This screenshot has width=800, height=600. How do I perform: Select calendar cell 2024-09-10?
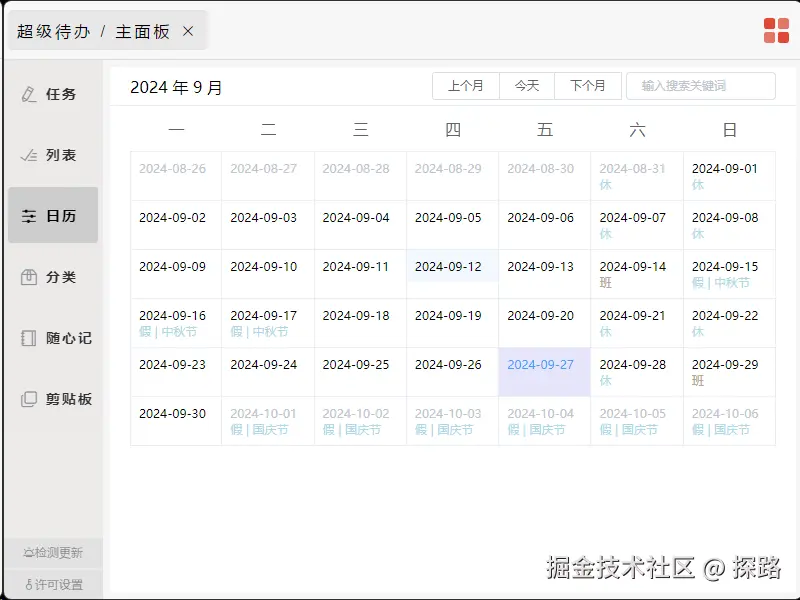tap(268, 274)
